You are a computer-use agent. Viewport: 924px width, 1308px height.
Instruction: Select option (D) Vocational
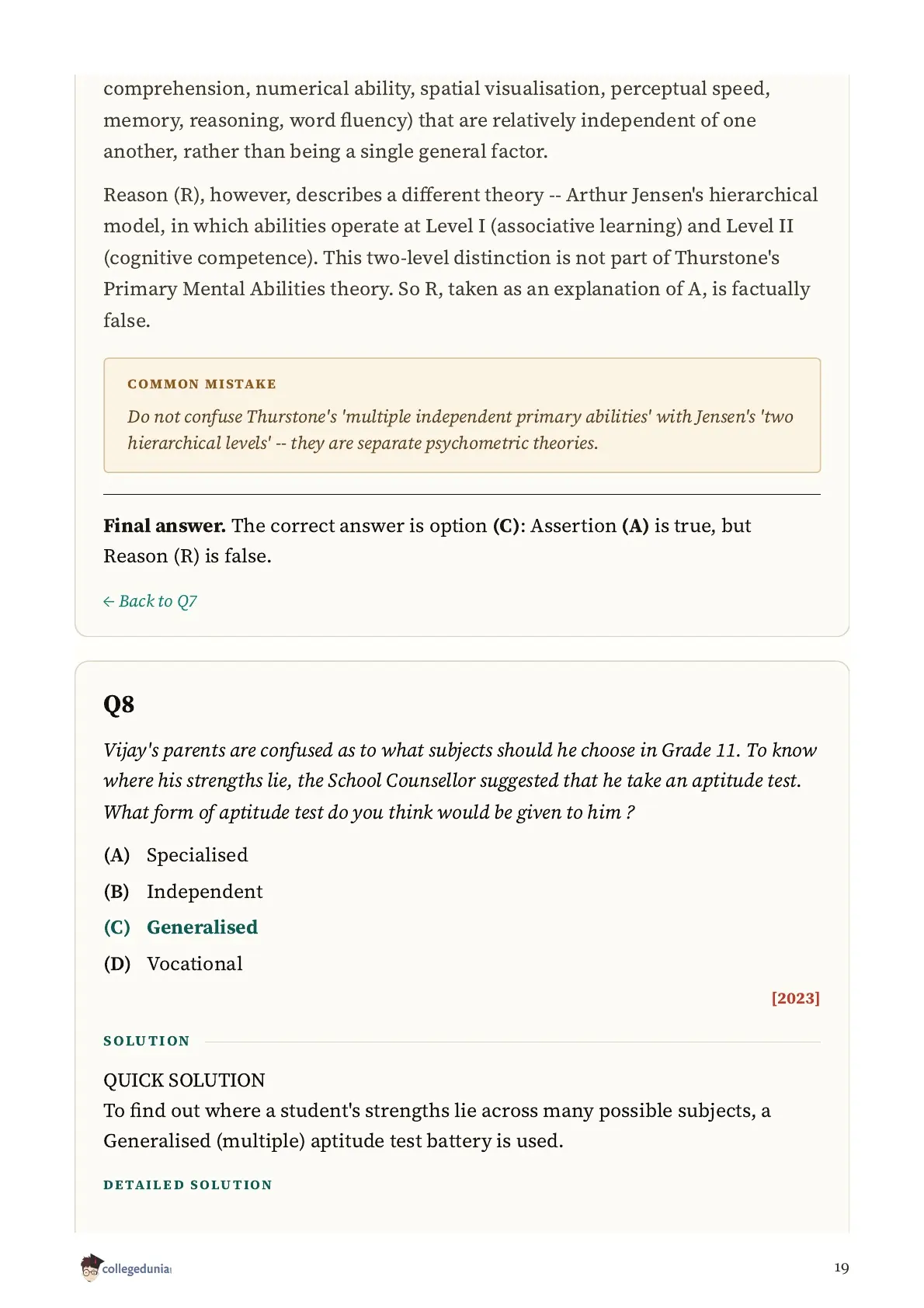click(x=173, y=964)
